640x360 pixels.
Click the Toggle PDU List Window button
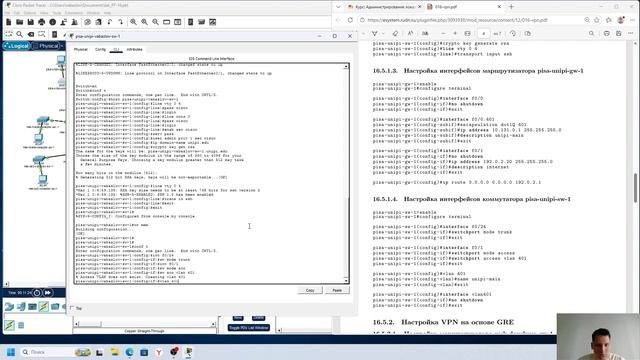249,328
